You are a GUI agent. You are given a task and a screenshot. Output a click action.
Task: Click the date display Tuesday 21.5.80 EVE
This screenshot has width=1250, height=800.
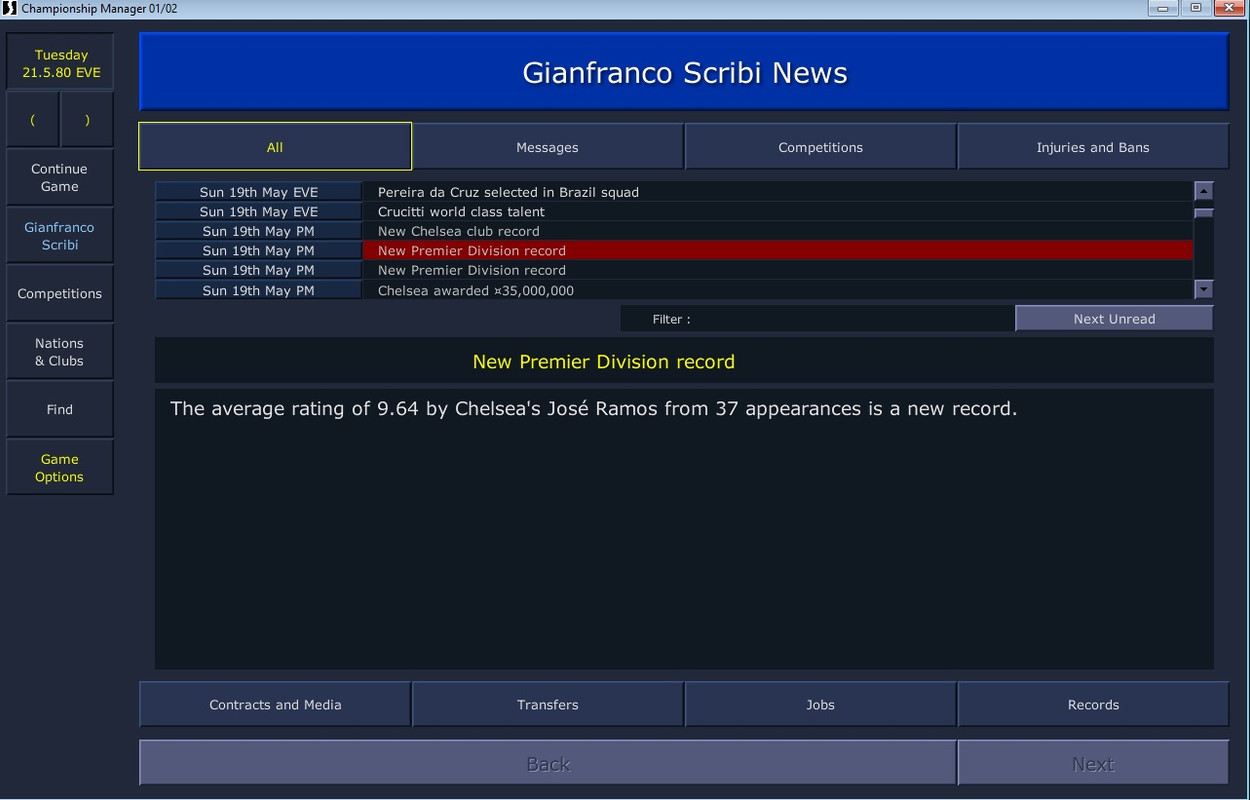click(61, 63)
